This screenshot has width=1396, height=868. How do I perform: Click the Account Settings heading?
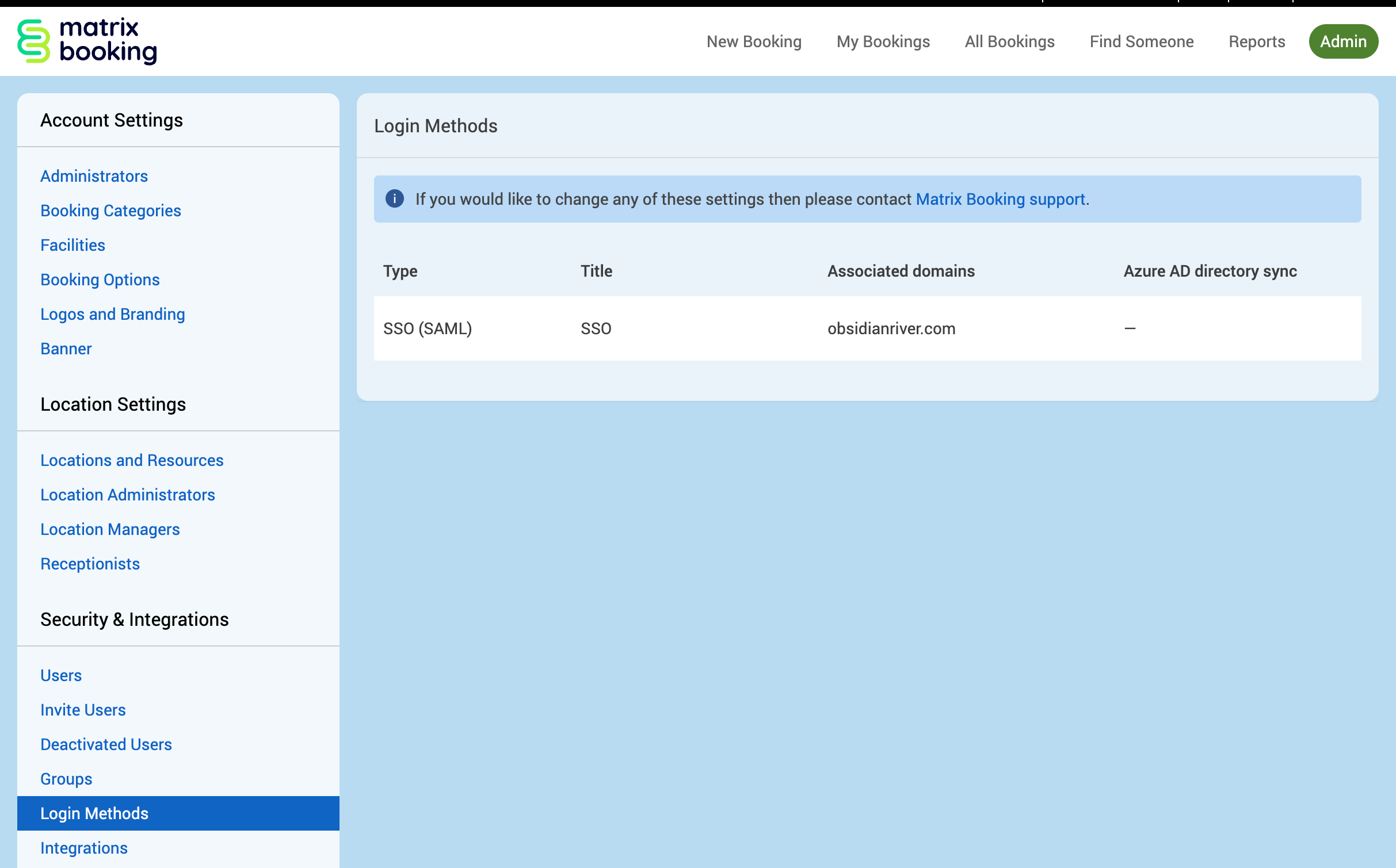(x=112, y=120)
